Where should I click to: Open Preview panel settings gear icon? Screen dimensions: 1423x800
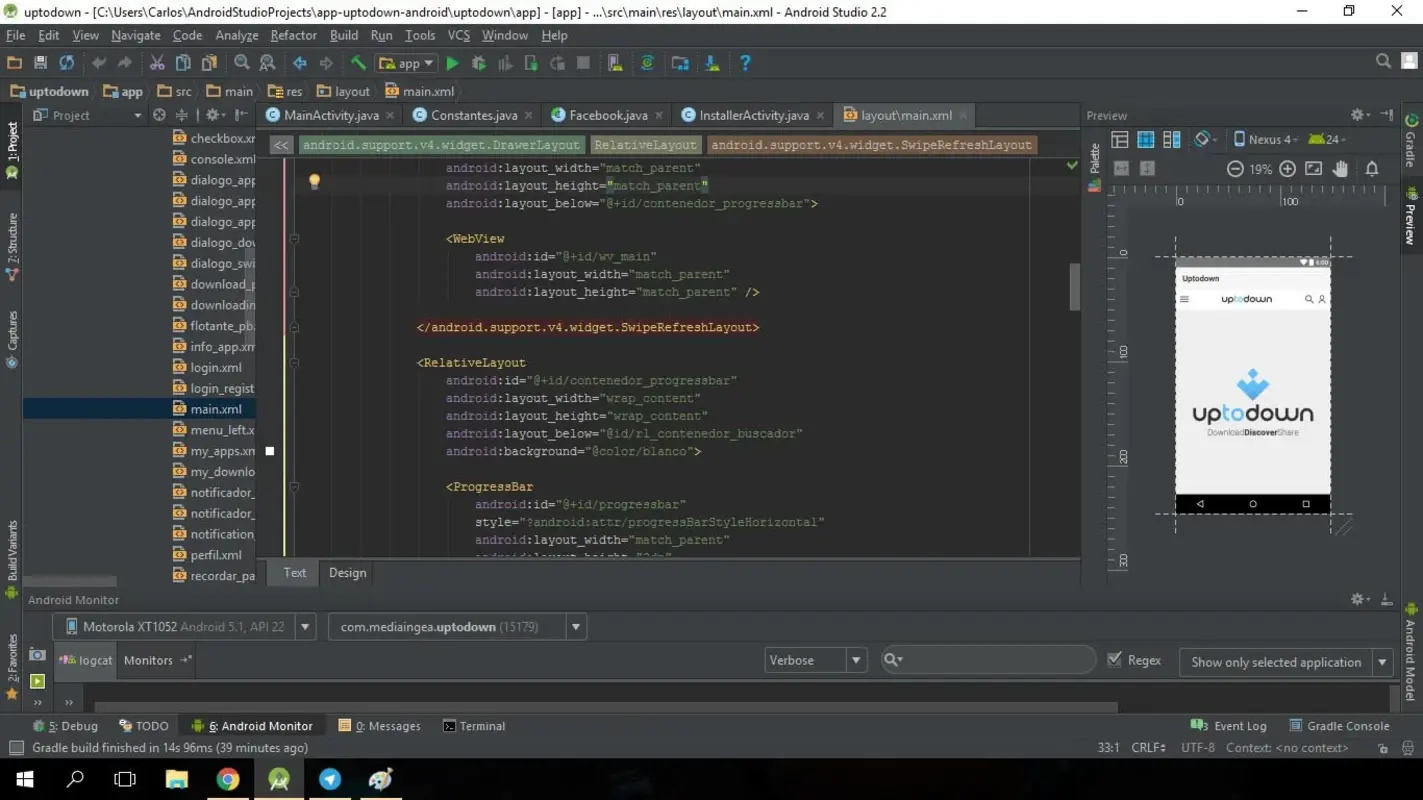(1357, 115)
